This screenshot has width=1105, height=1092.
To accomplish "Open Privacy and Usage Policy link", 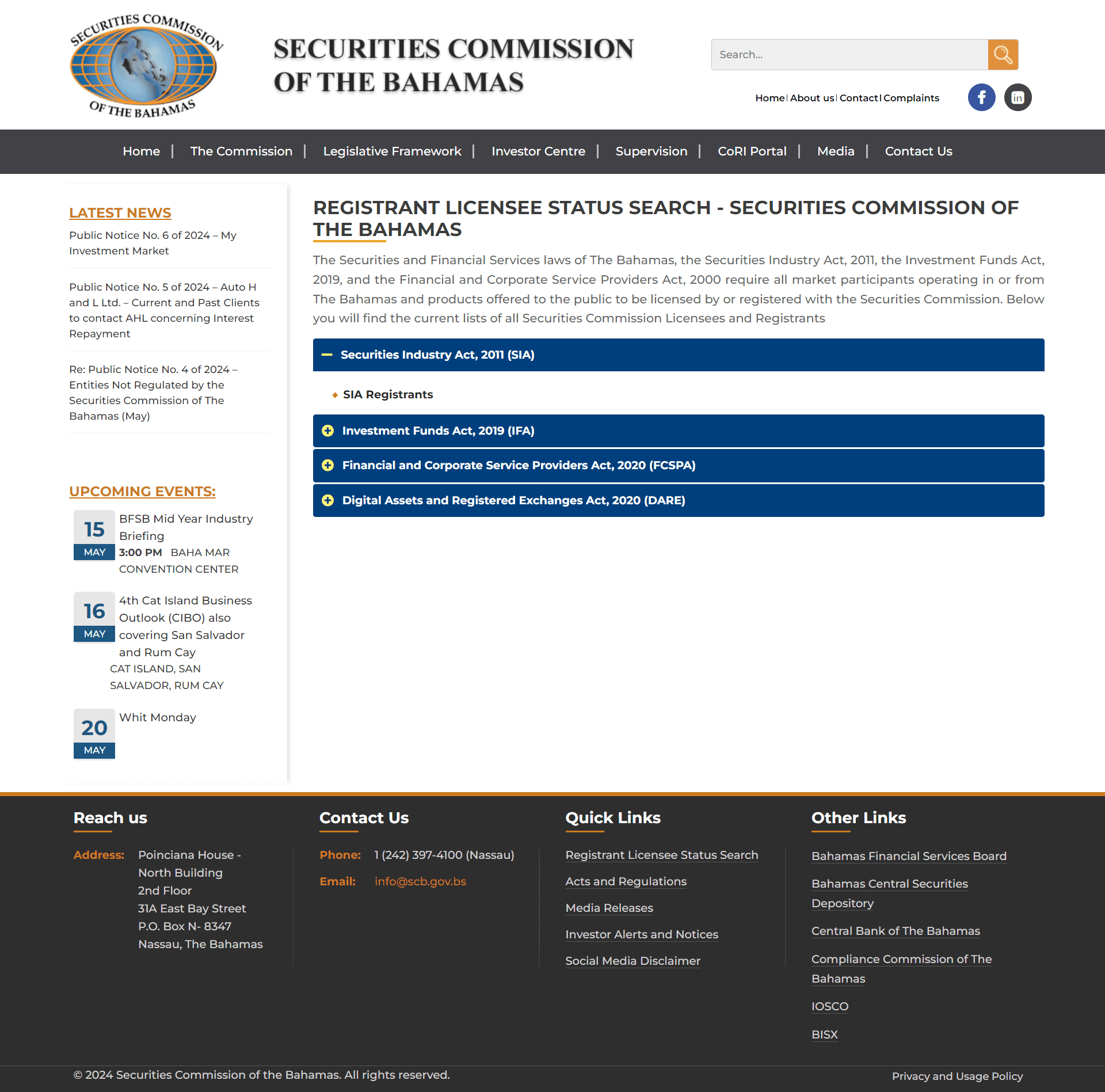I will coord(957,1076).
